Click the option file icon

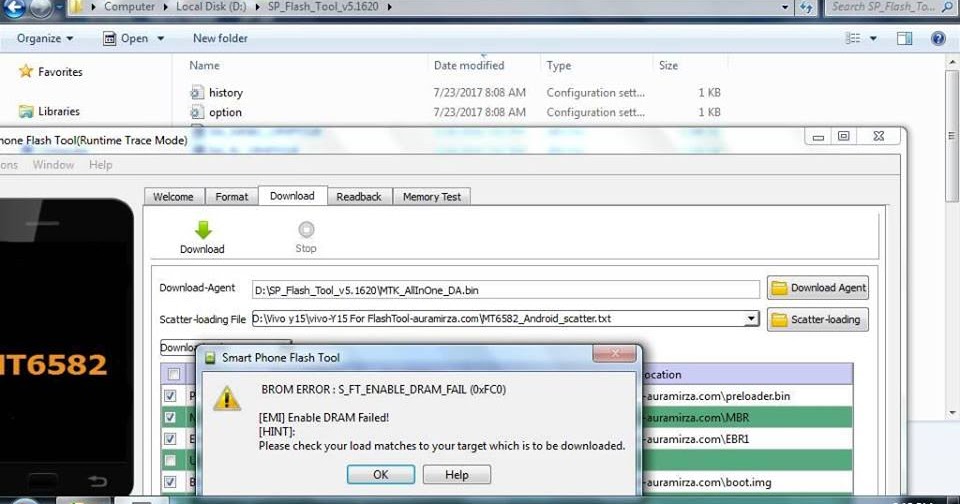(x=197, y=112)
